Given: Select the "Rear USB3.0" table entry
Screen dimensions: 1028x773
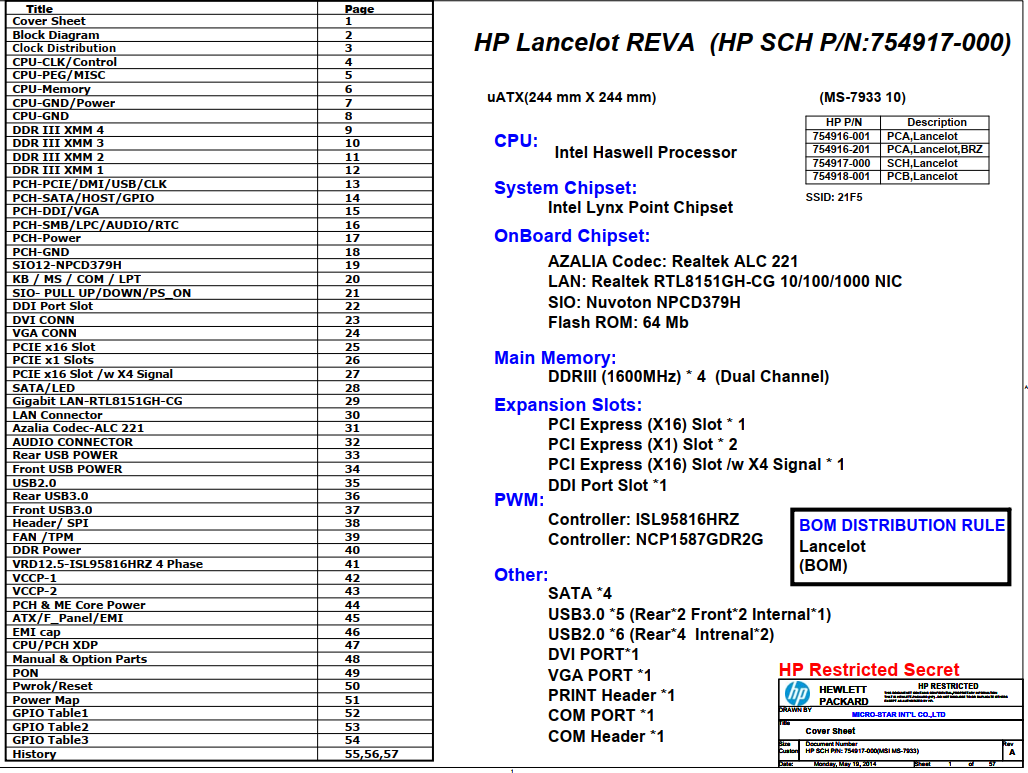Looking at the screenshot, I should [x=50, y=496].
